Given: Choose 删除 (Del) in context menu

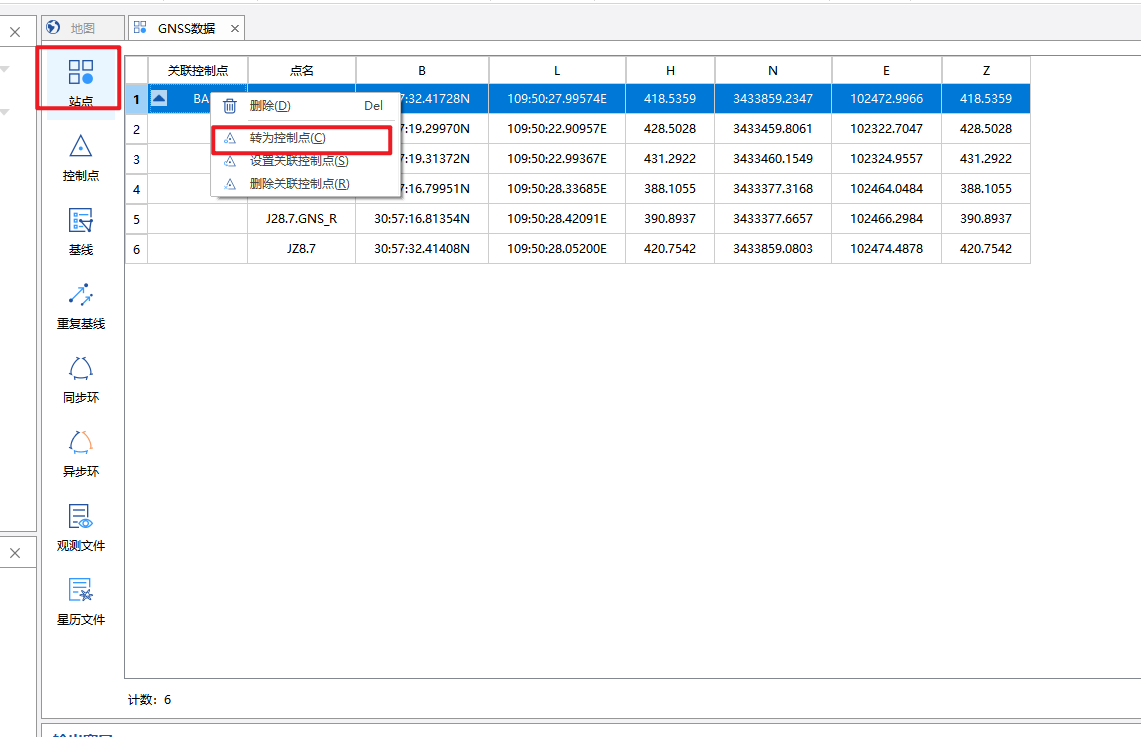Looking at the screenshot, I should pos(269,106).
